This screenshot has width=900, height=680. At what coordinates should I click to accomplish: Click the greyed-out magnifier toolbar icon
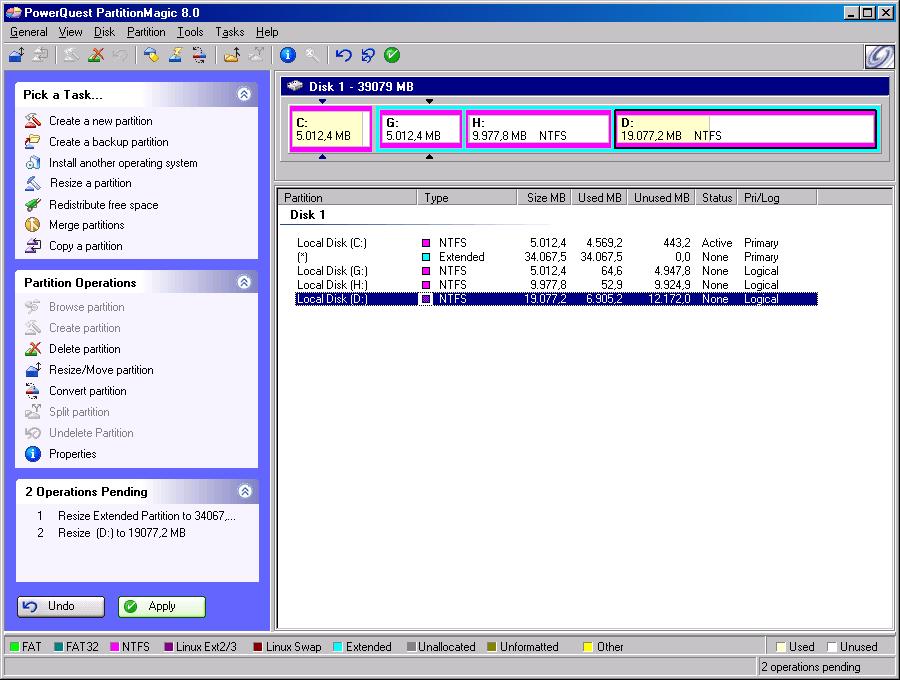312,55
